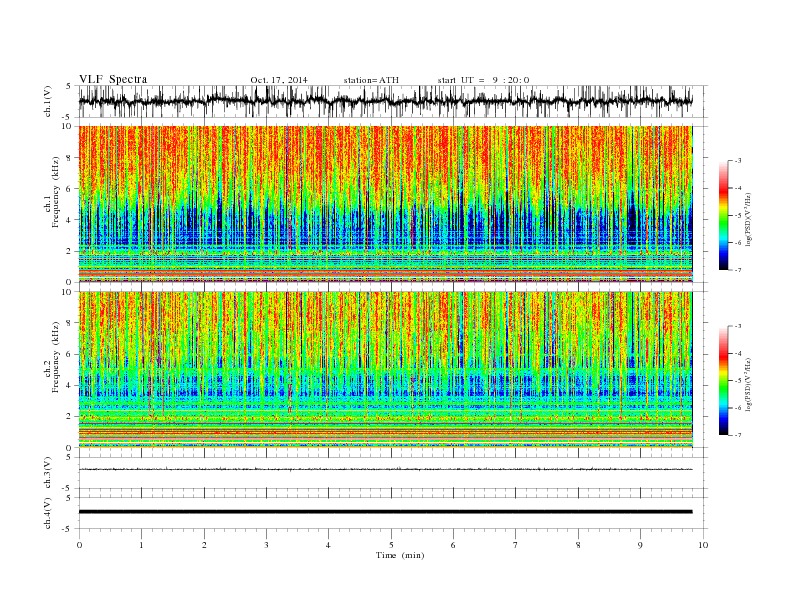
Task: Click the ch.1 spectrogram color bar
Action: [724, 215]
